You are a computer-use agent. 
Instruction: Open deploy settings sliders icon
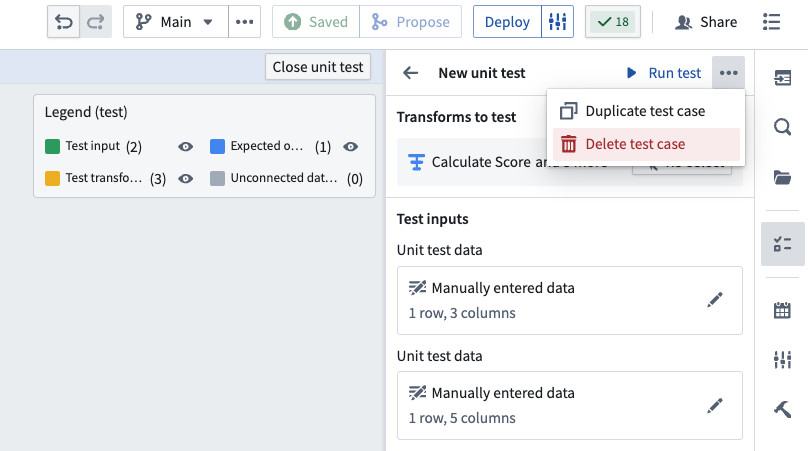pos(558,22)
